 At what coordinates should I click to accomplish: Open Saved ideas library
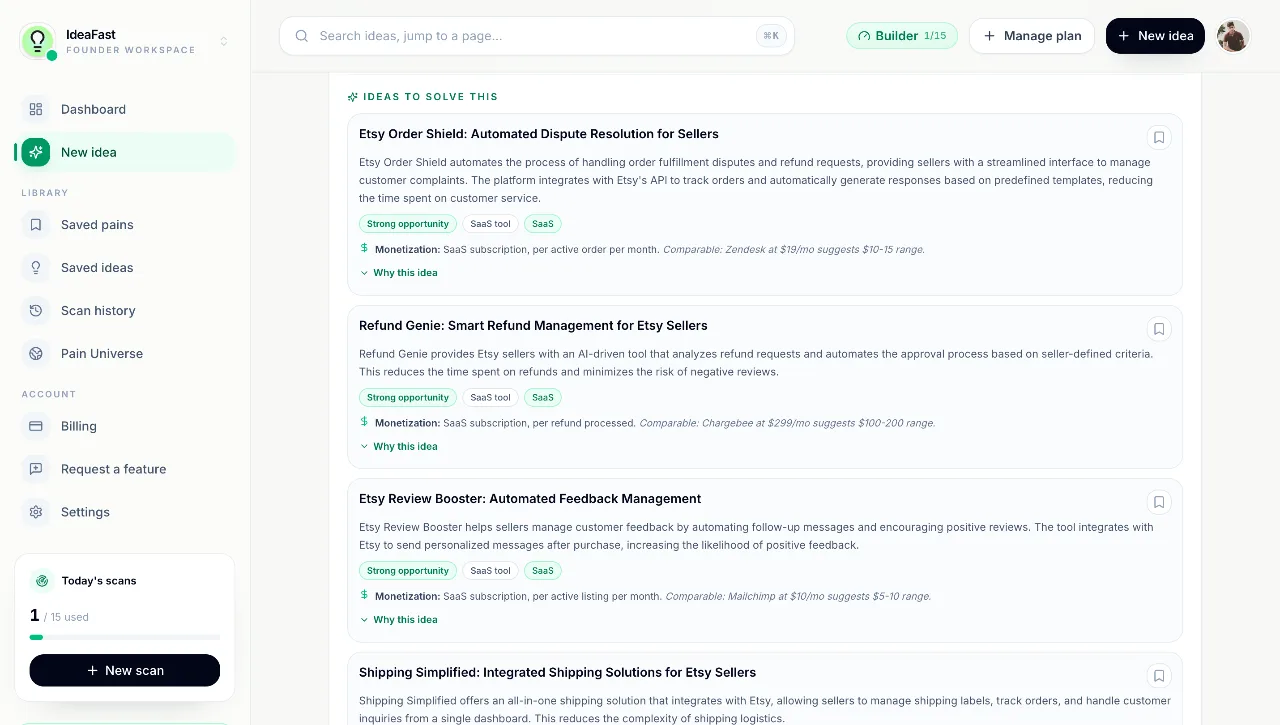click(125, 268)
